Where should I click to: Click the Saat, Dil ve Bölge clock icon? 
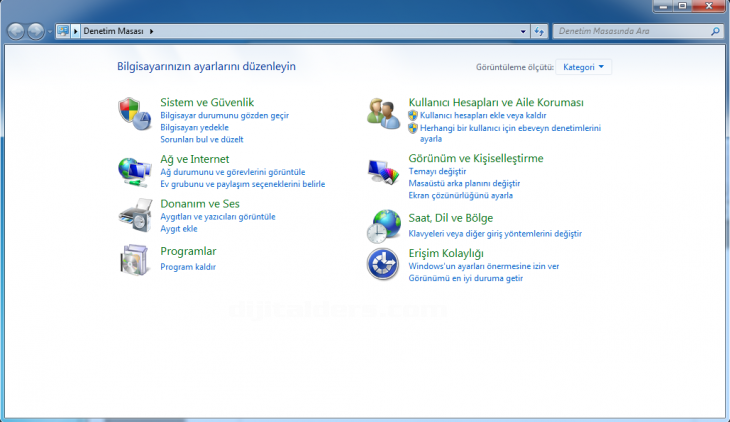click(x=383, y=226)
